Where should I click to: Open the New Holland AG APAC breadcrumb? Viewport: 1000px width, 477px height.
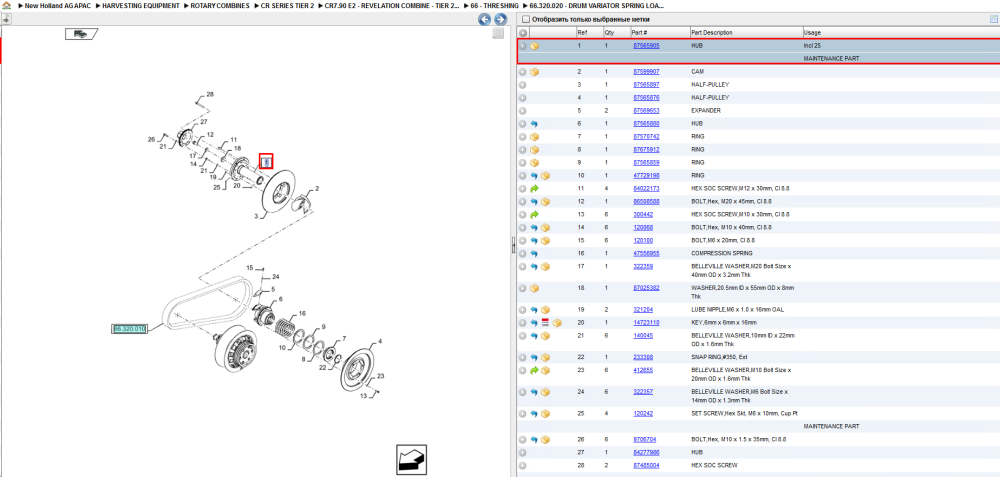coord(60,5)
